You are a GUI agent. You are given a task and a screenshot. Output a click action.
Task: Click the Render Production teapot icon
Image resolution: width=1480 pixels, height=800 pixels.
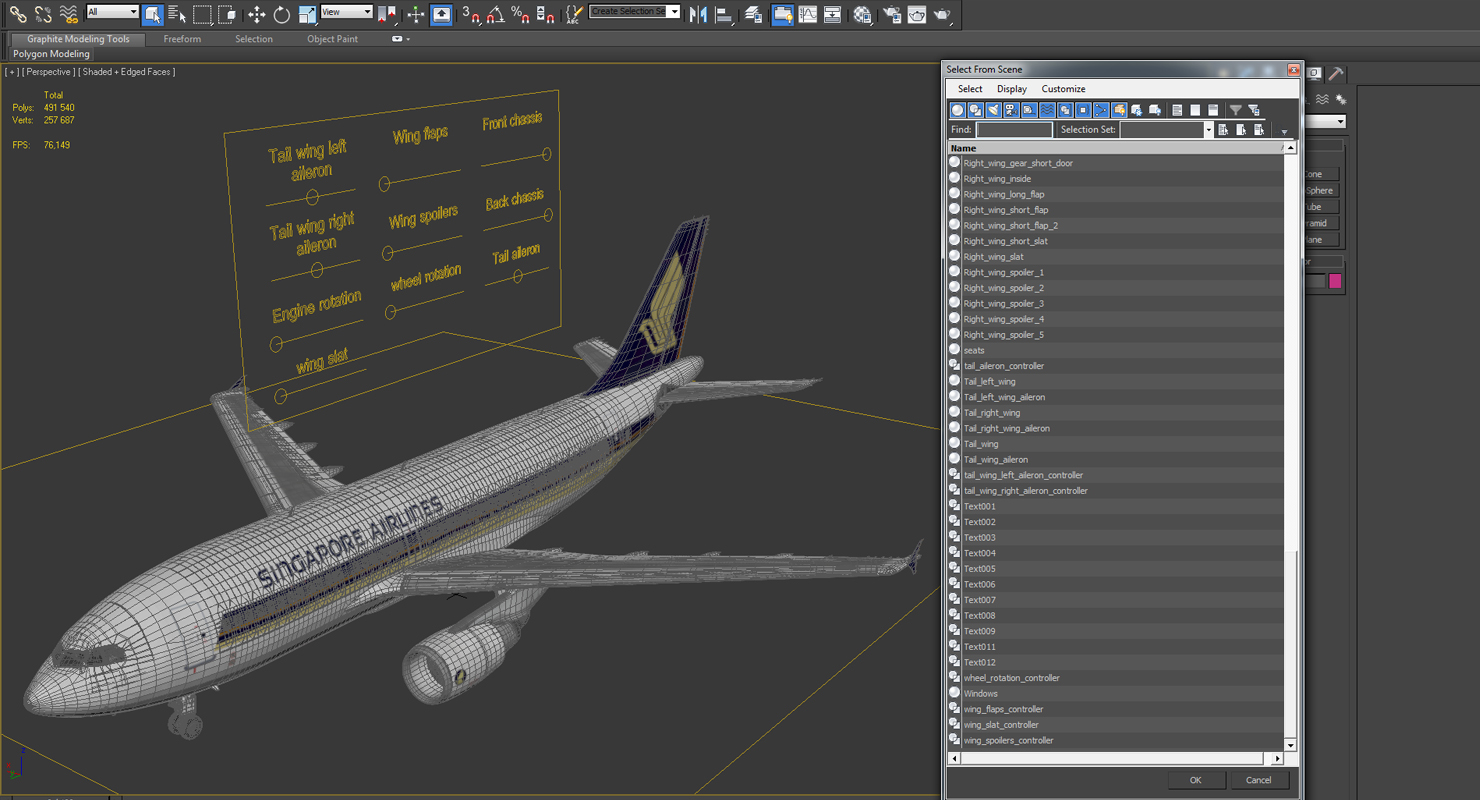[x=942, y=14]
